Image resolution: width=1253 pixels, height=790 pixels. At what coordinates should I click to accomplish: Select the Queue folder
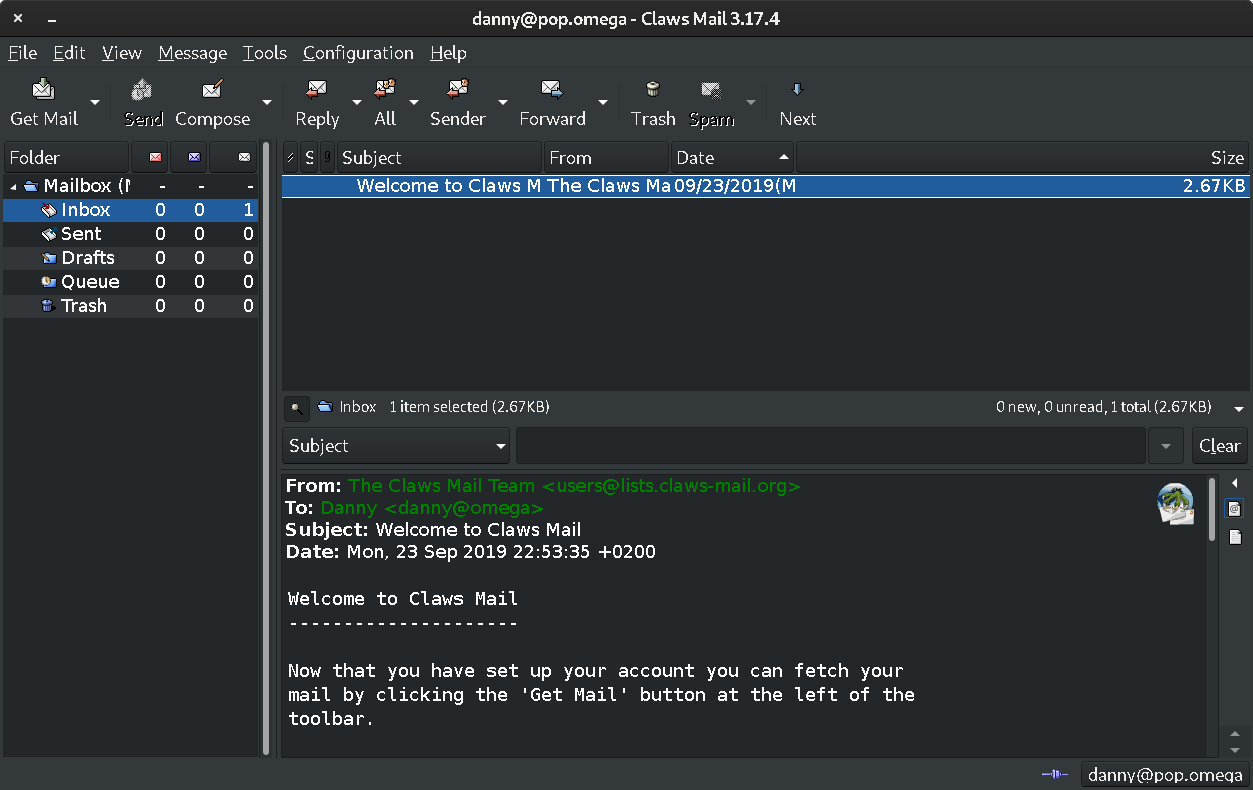(x=130, y=282)
